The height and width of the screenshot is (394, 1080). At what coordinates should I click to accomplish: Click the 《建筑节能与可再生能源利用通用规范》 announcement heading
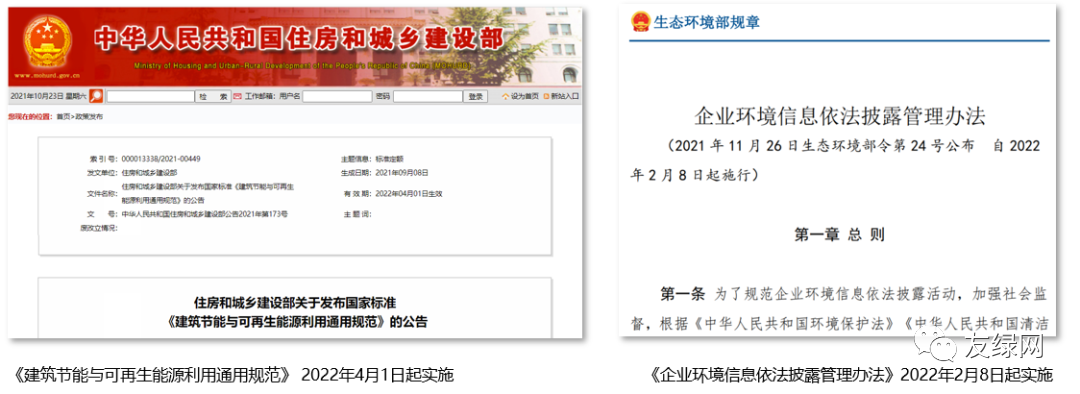click(x=295, y=321)
